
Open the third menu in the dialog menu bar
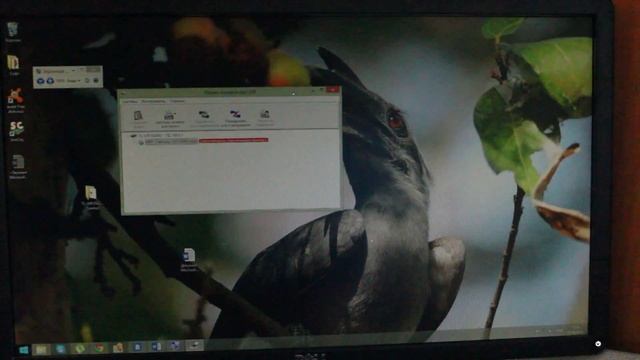click(x=178, y=100)
